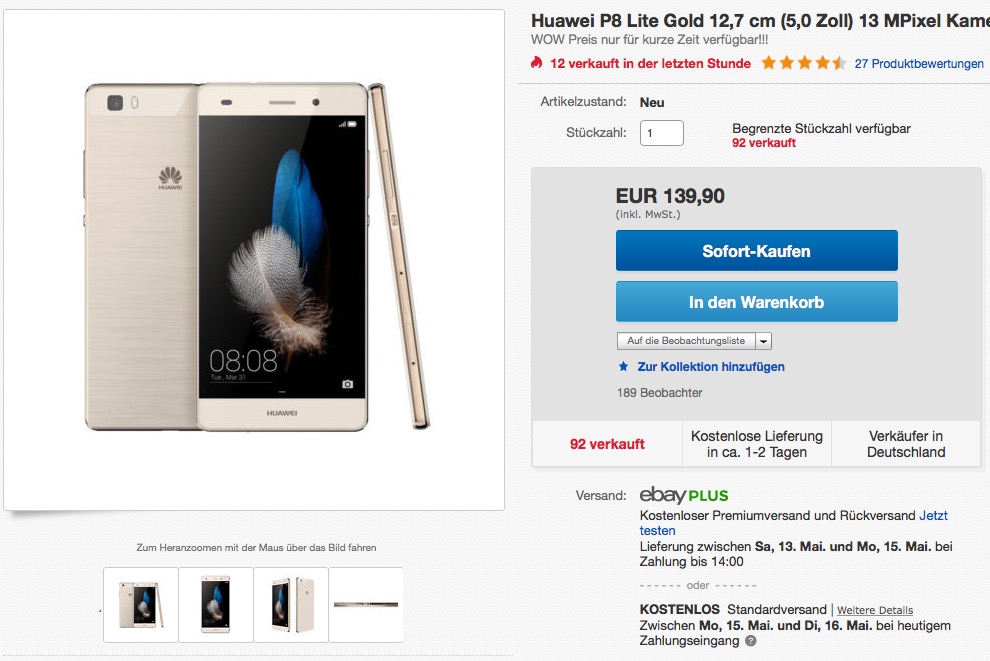Click the red 92 verkauft link under Stückzahl
The image size is (990, 661).
(764, 143)
